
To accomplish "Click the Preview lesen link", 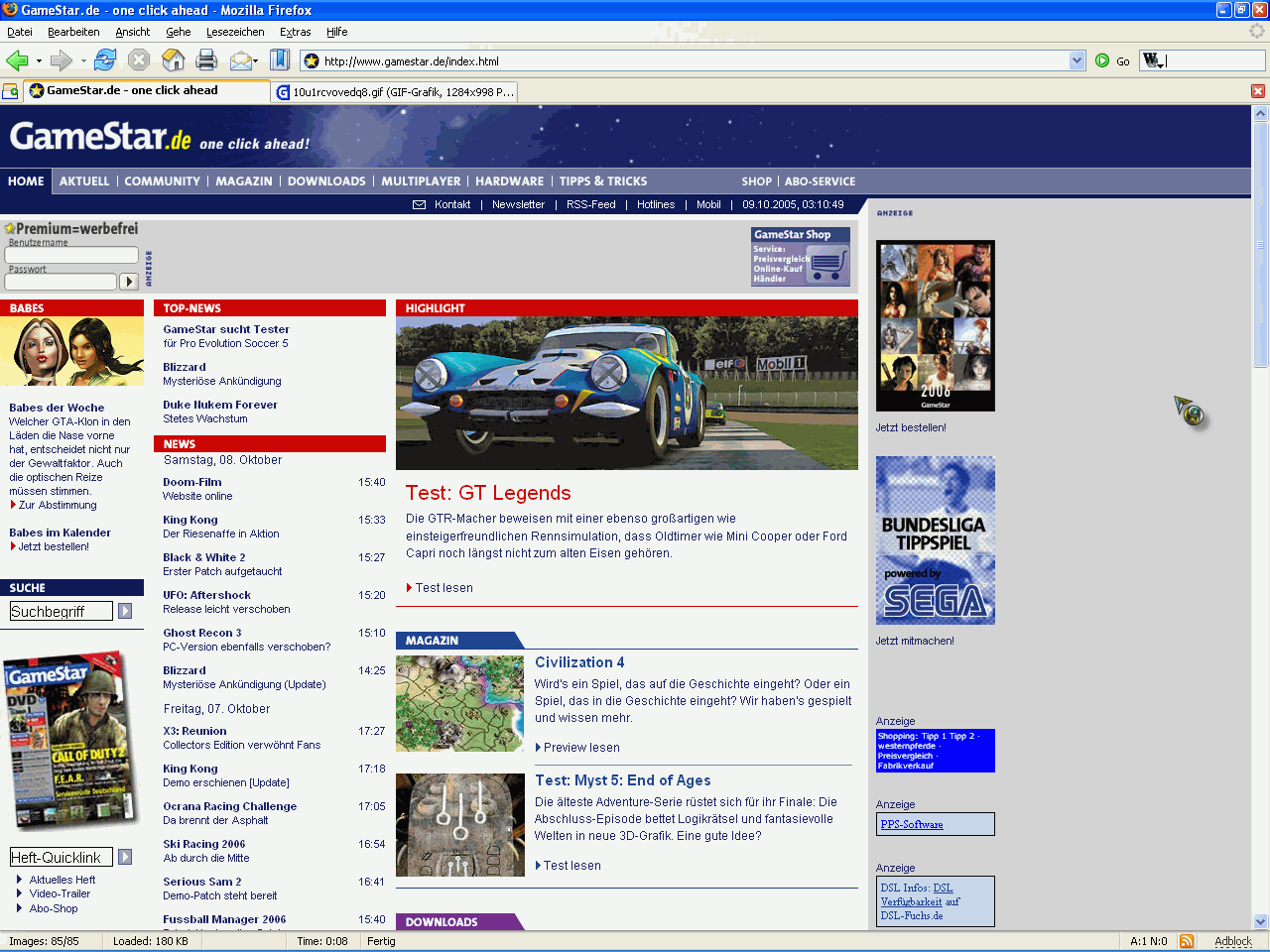I will tap(581, 748).
